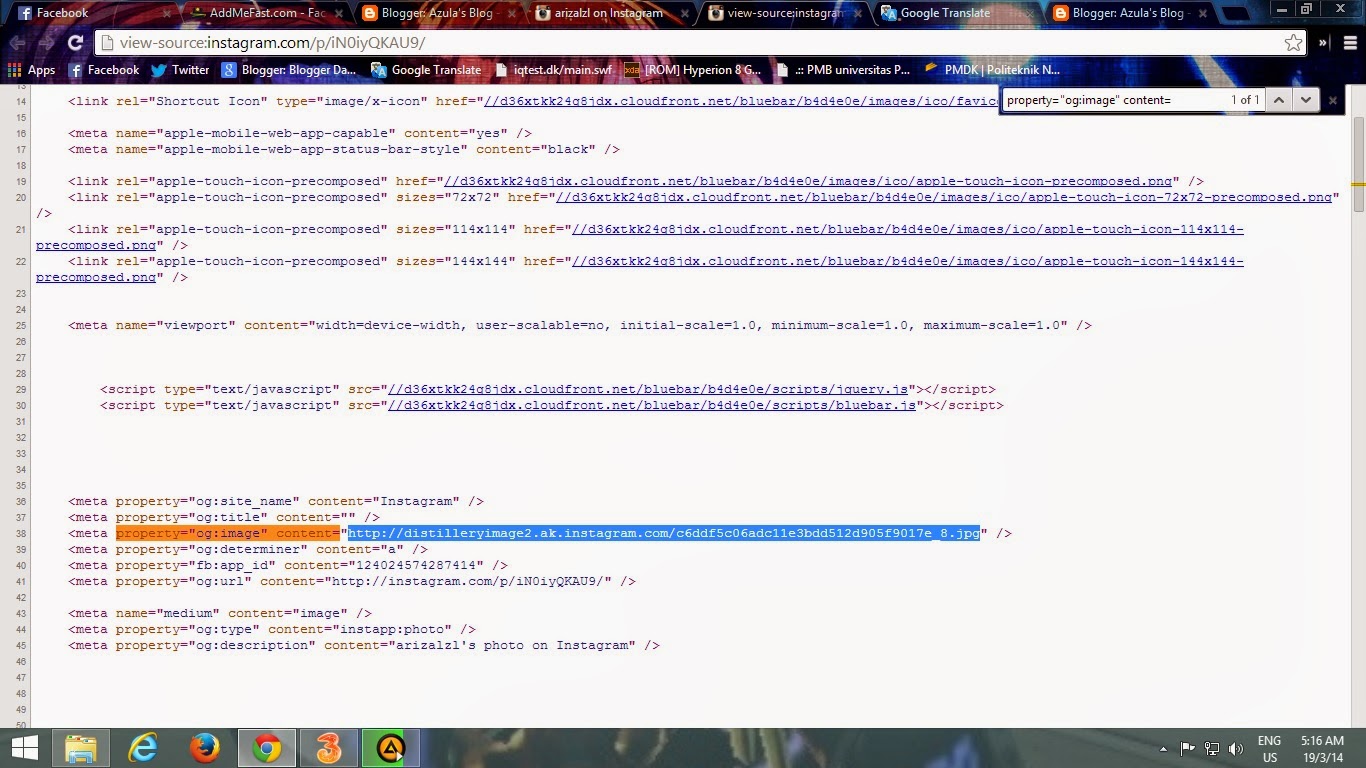Switch to Blogger tab after Google Translate tab
The width and height of the screenshot is (1366, 768).
pyautogui.click(x=1129, y=13)
